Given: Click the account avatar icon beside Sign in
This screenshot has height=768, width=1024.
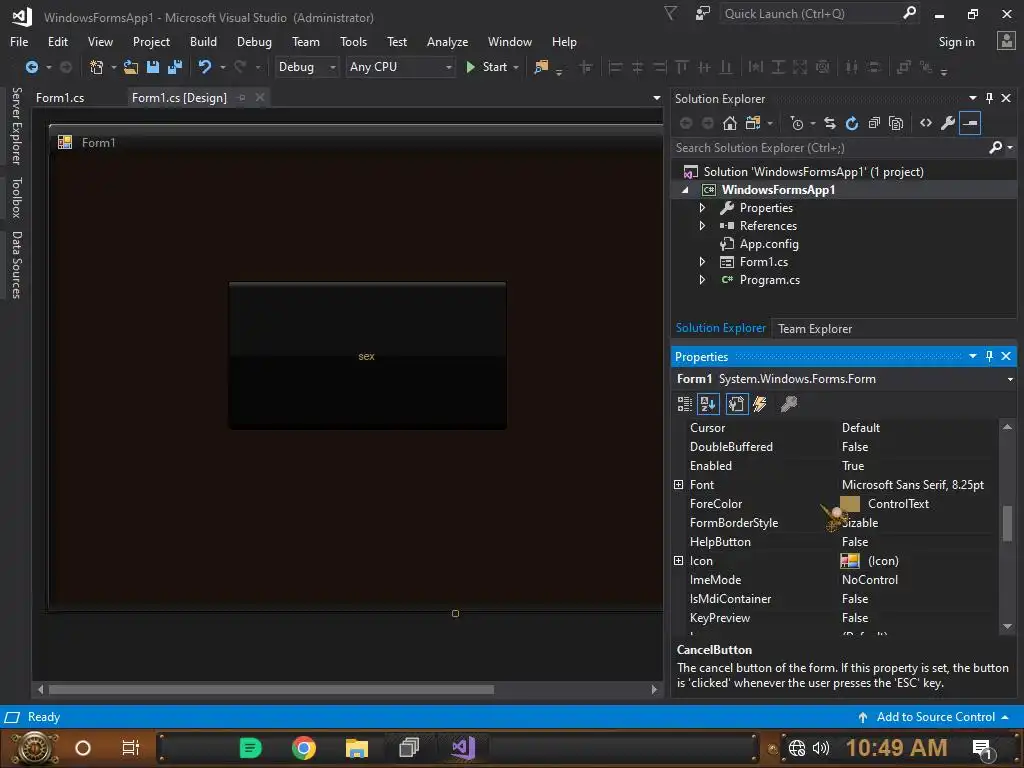Looking at the screenshot, I should coord(1006,41).
